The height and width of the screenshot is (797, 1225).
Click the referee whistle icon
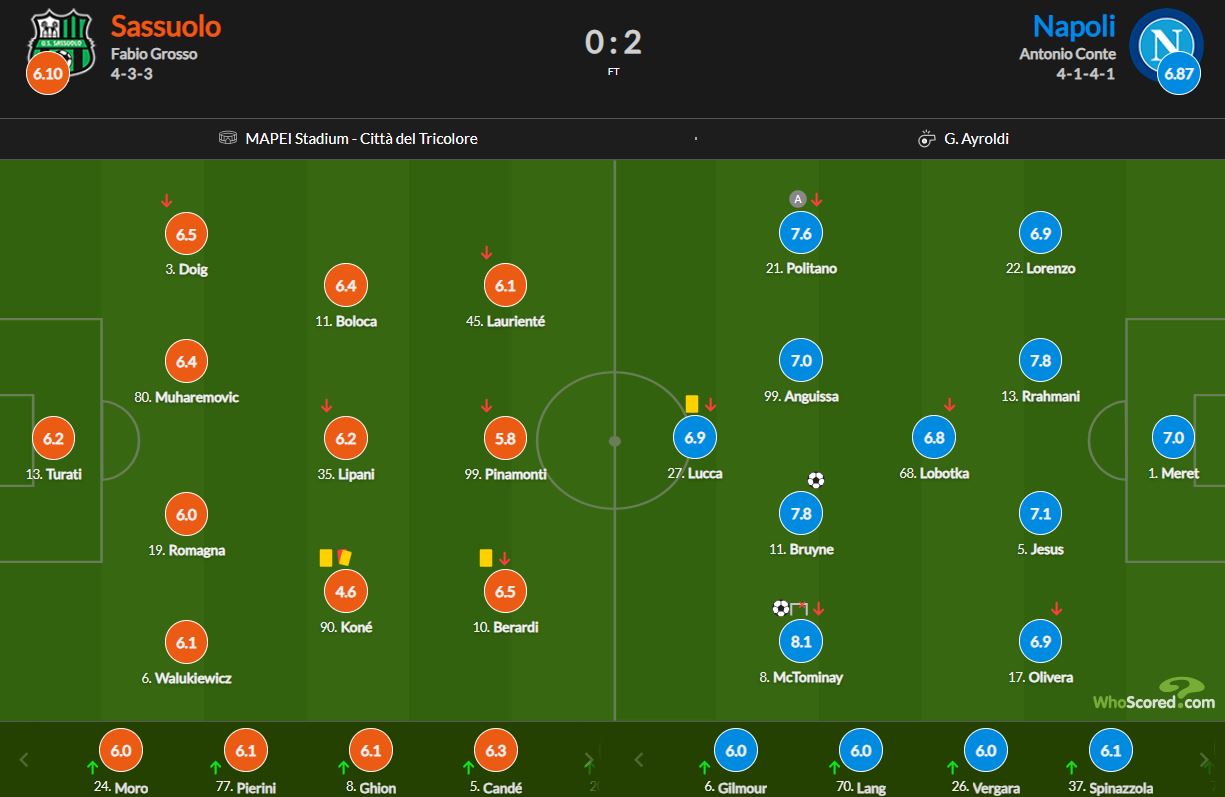coord(926,139)
